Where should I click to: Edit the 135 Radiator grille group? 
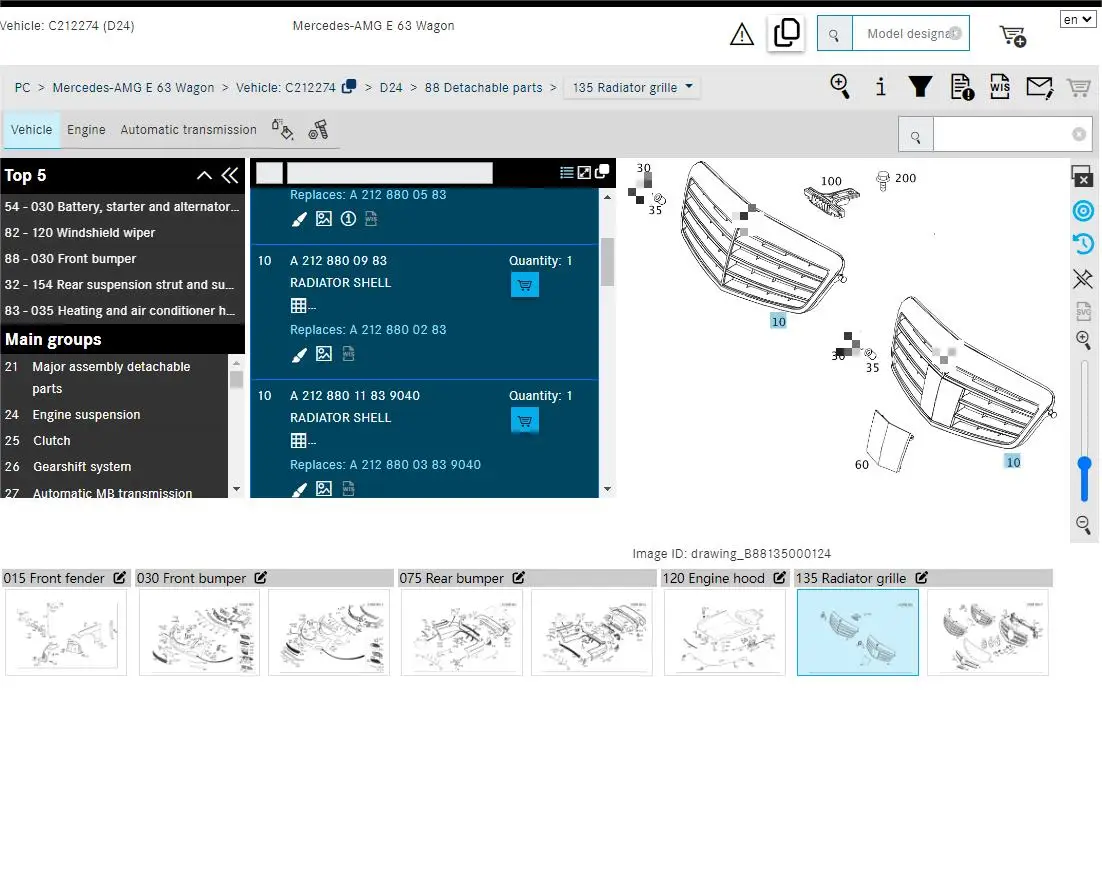[x=921, y=577]
